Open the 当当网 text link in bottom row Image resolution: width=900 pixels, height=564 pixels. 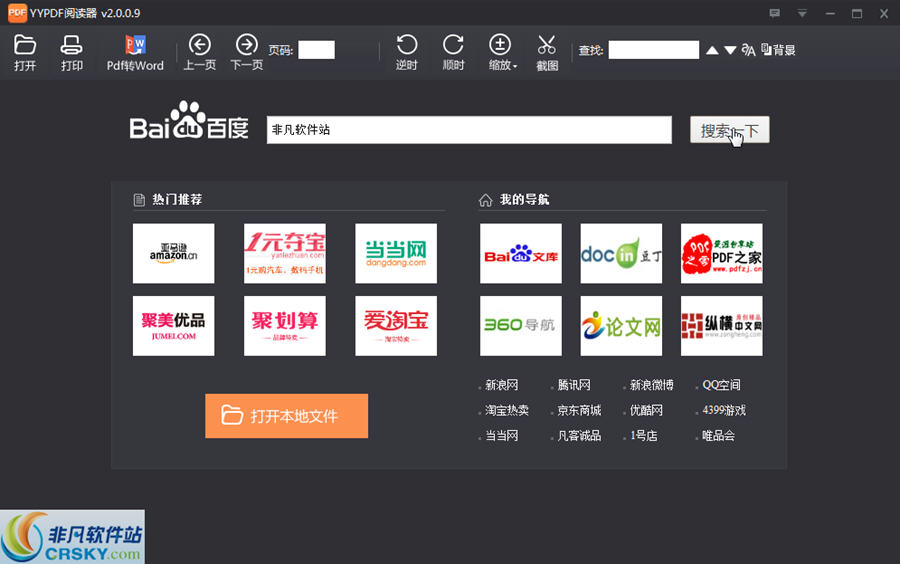[x=502, y=435]
